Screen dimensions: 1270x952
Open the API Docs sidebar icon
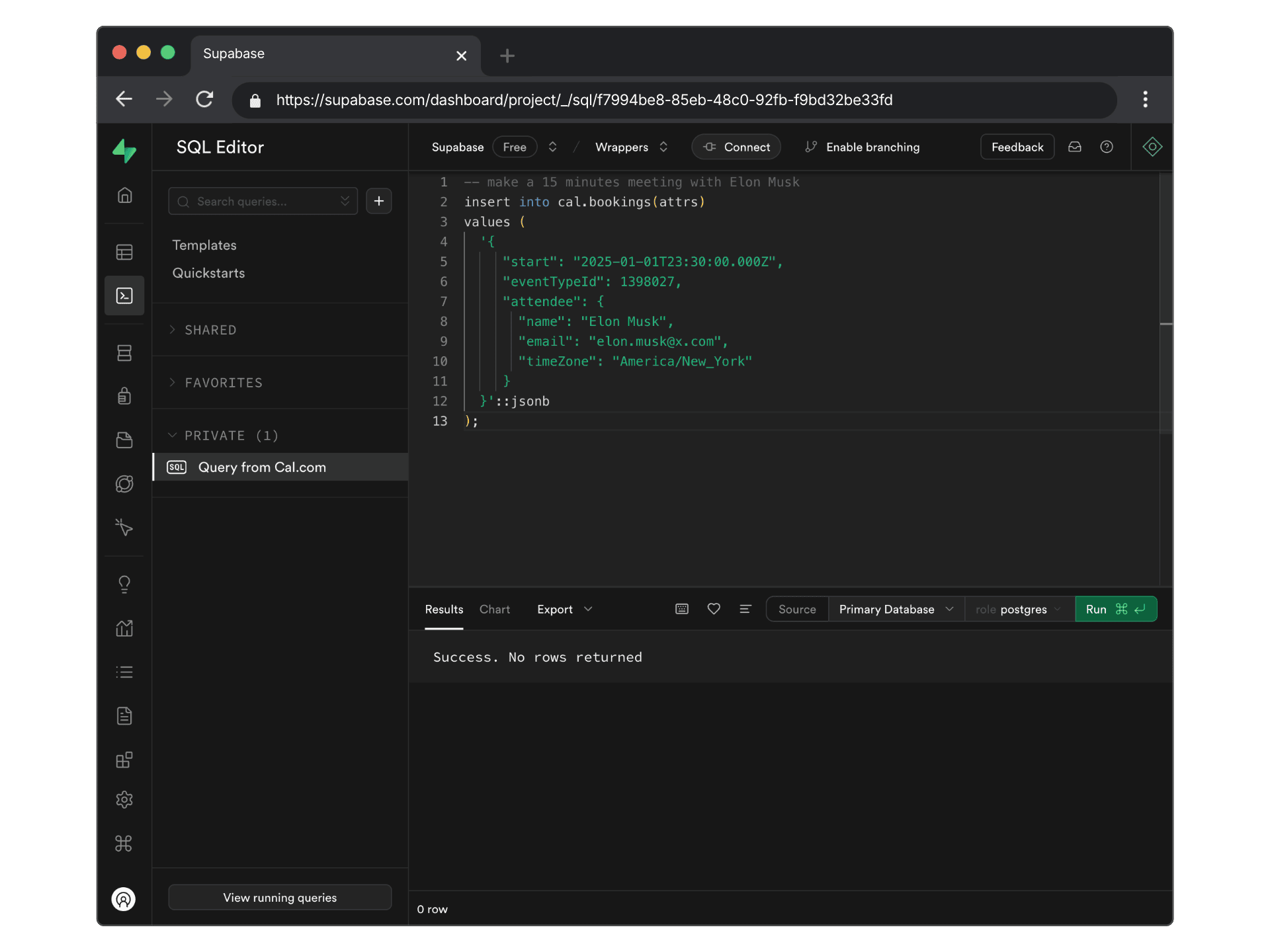(x=124, y=716)
